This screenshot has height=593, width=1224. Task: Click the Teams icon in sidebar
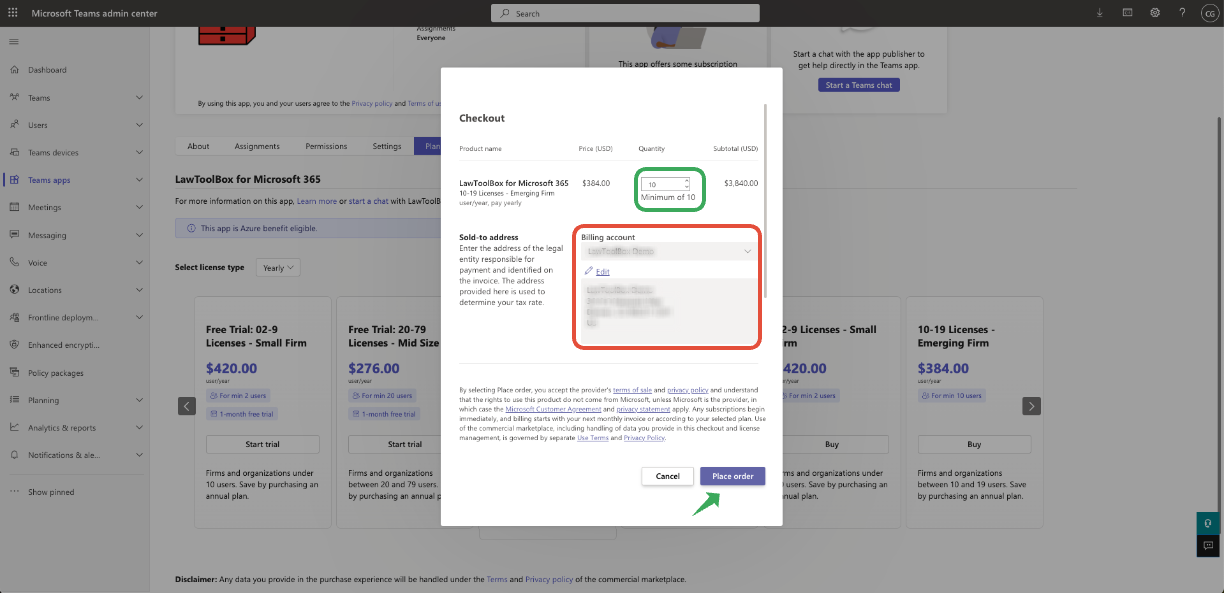[x=14, y=98]
